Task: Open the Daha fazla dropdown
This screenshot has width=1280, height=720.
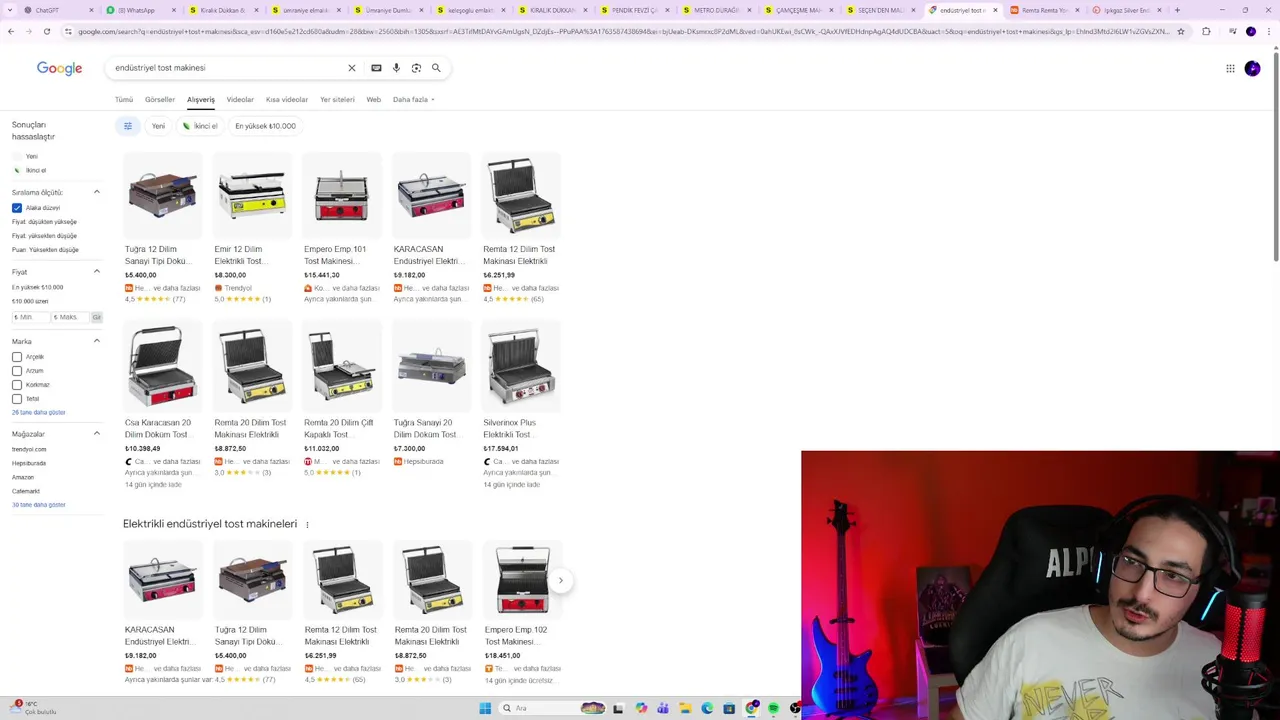Action: click(413, 100)
